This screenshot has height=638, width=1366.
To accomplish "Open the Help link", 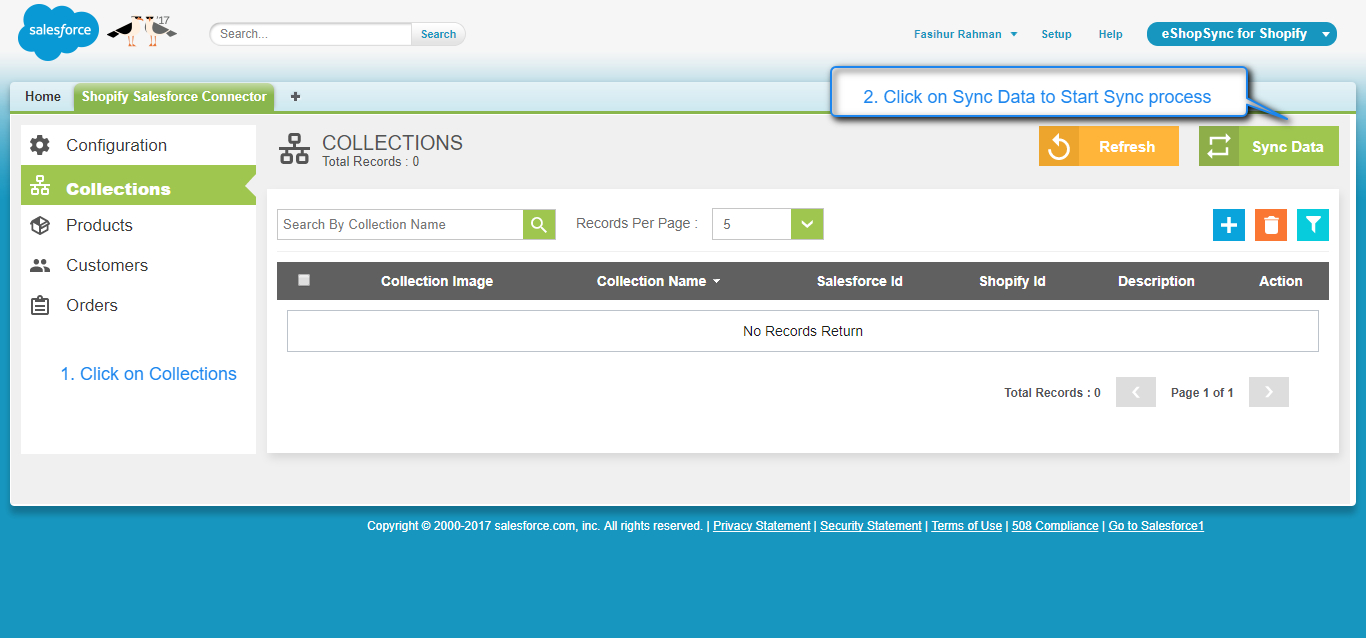I will (x=1110, y=34).
